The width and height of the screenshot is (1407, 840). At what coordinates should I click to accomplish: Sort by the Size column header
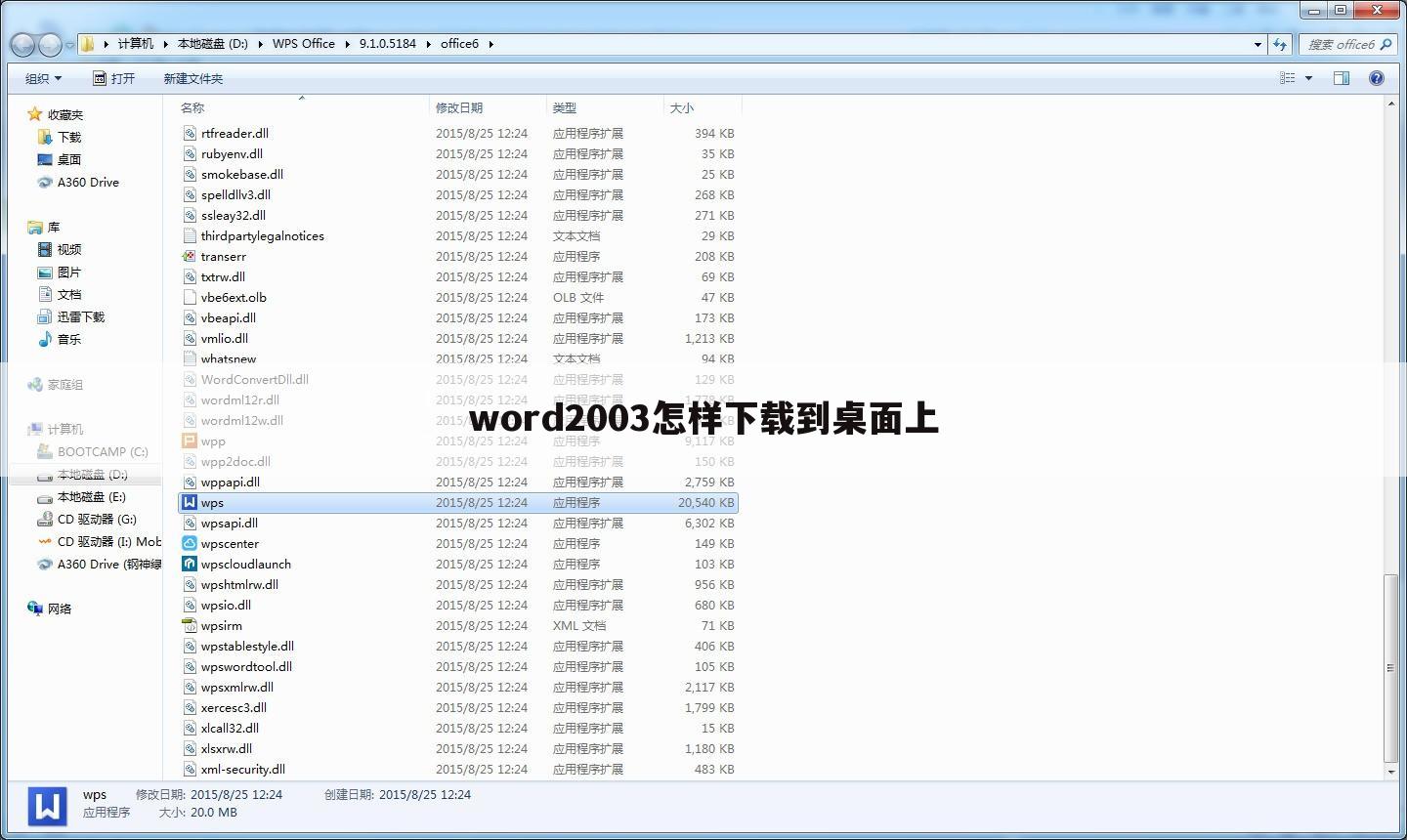pos(703,107)
